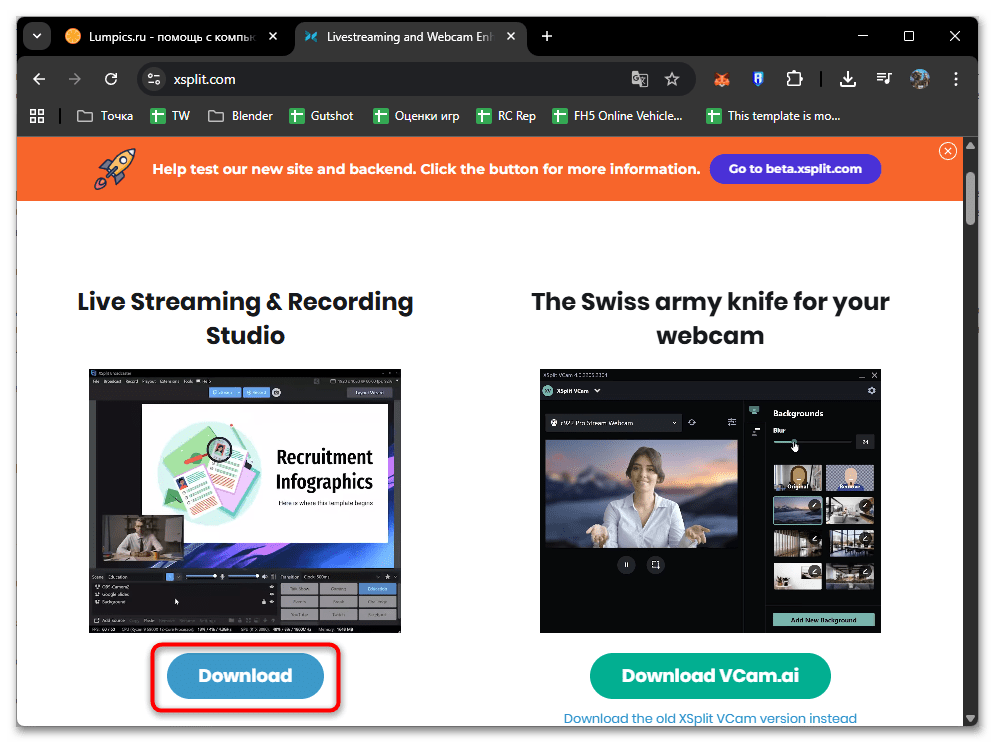Open the FH5 Online Vehicle bookmark
This screenshot has height=743, width=995.
(617, 115)
